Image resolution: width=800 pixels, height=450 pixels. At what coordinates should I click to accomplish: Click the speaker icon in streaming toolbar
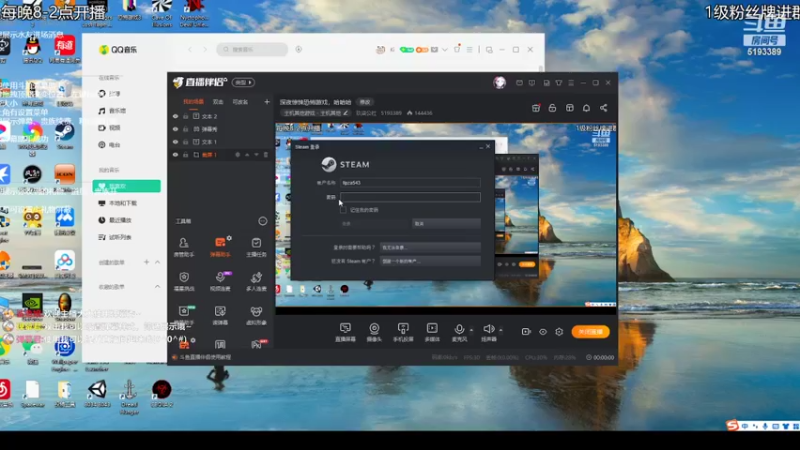(488, 329)
